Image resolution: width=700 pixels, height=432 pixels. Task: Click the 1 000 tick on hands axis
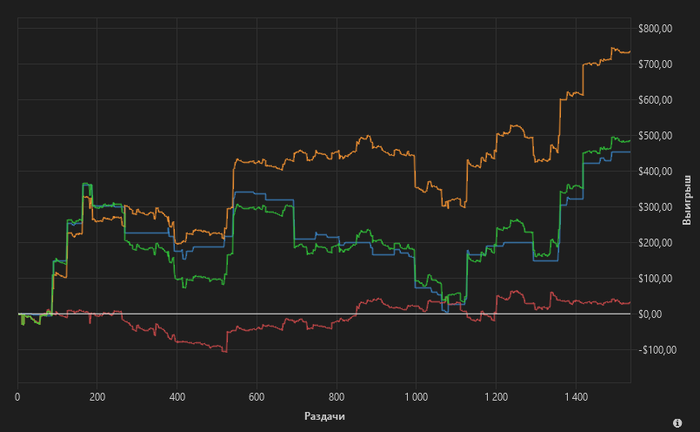point(416,397)
